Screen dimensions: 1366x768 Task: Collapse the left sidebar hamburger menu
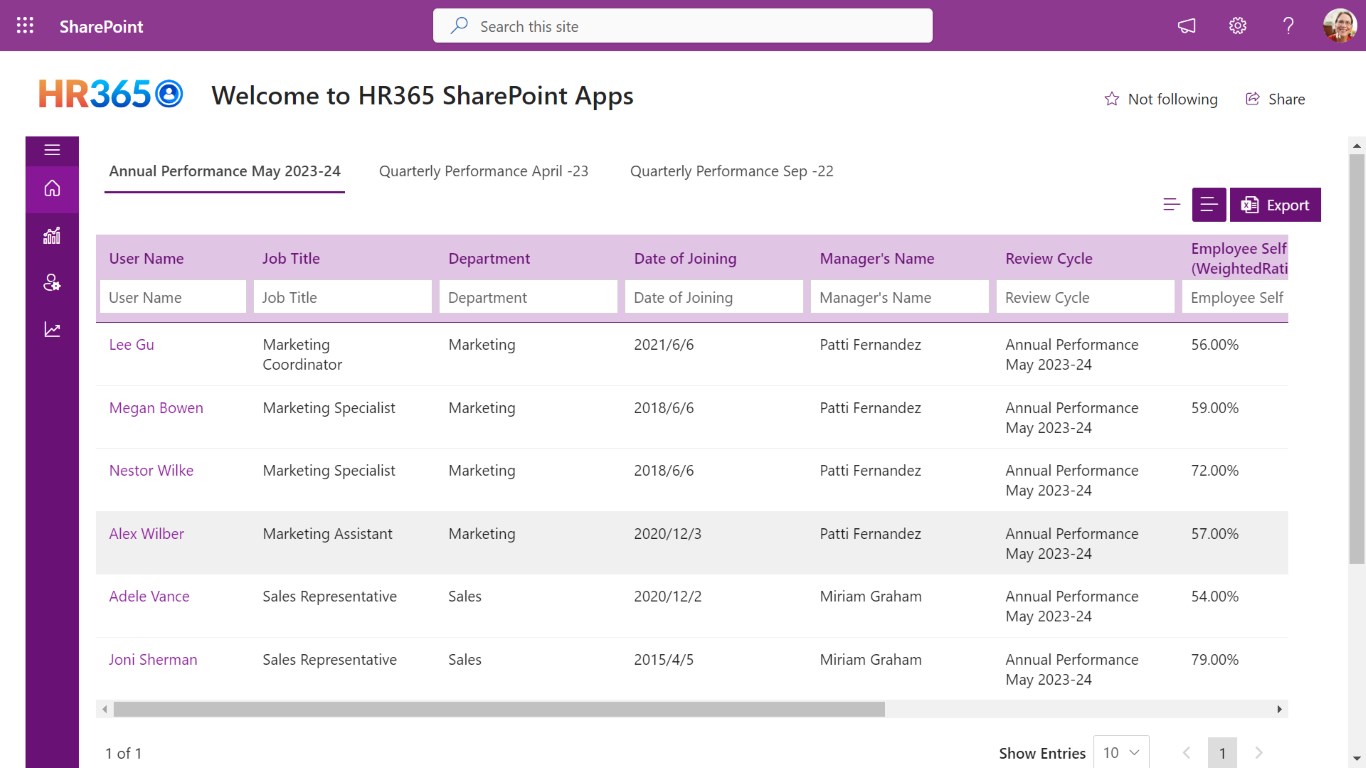click(x=52, y=150)
